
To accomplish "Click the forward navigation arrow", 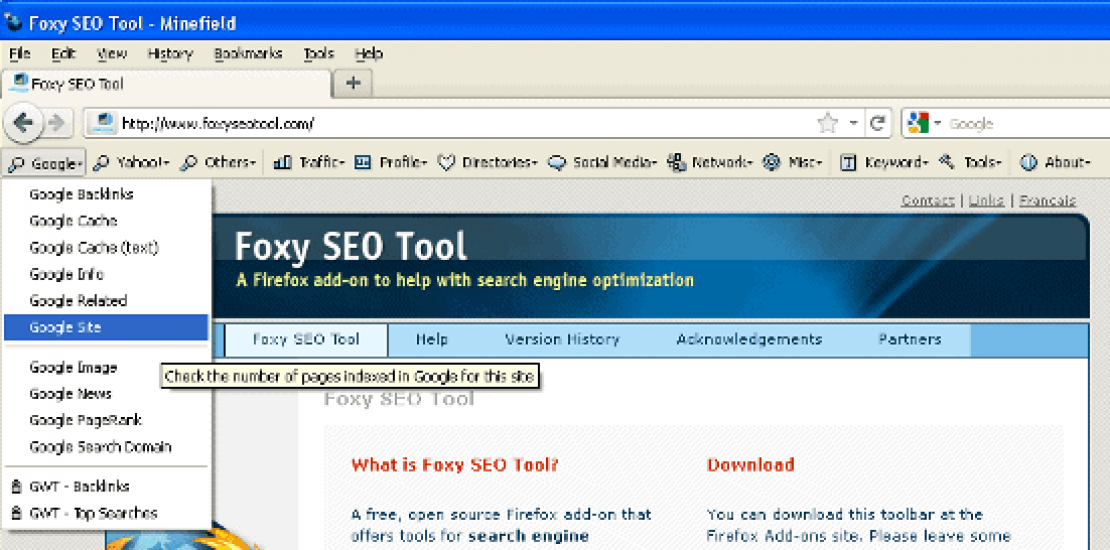I will (57, 123).
